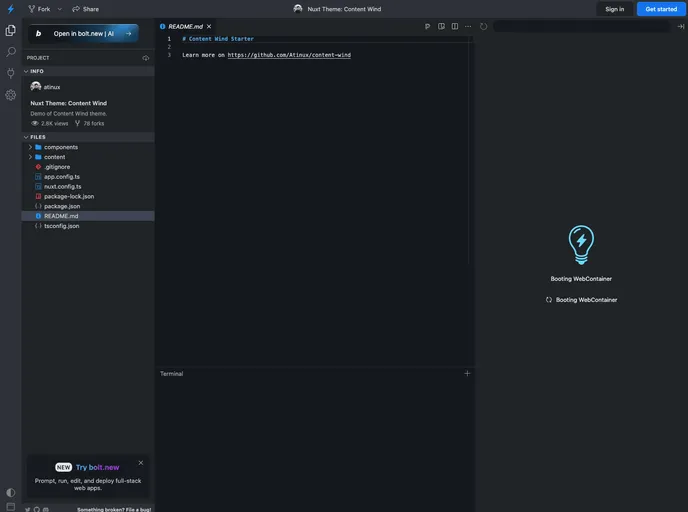Add a new terminal with plus icon
This screenshot has height=512, width=688.
click(x=467, y=373)
